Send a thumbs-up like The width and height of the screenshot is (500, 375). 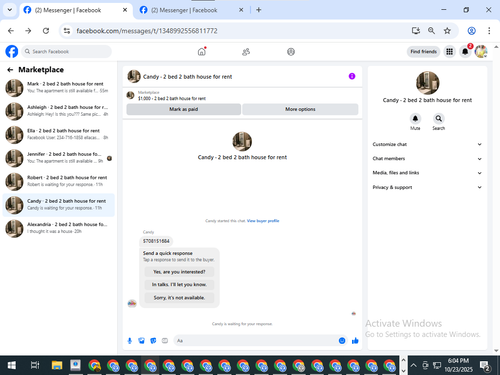[355, 341]
